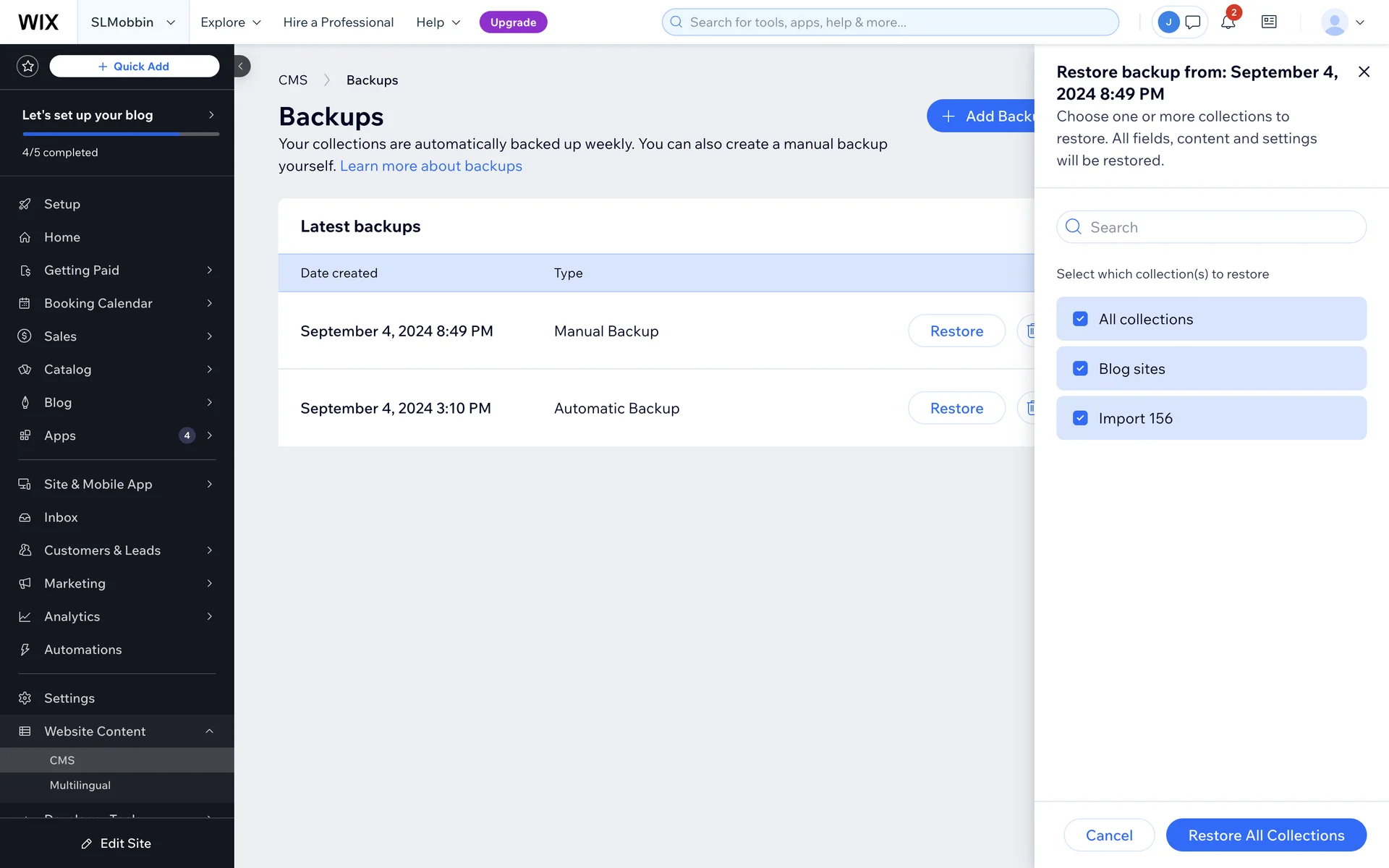
Task: Uncheck the Blog sites checkbox
Action: point(1080,369)
